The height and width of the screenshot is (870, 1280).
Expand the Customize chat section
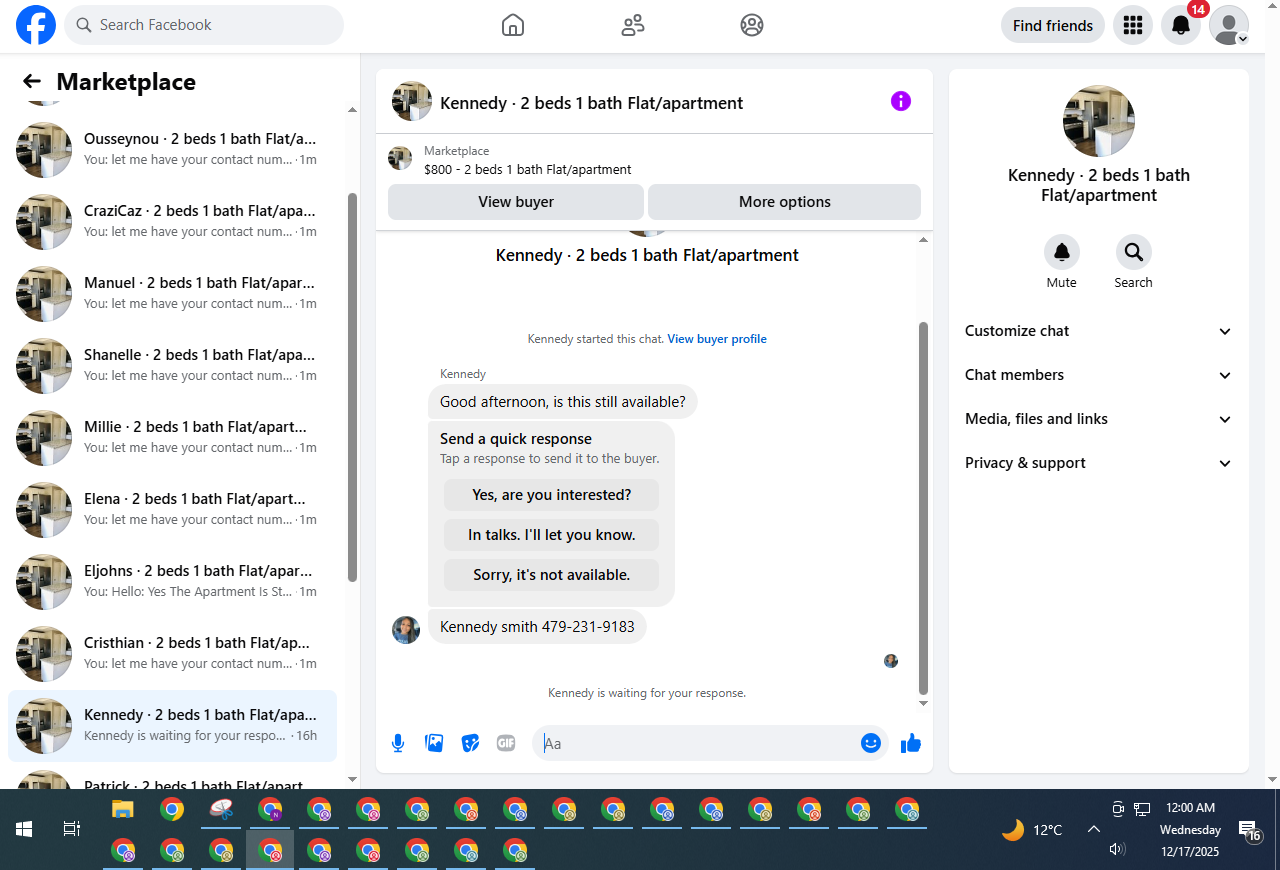[1099, 331]
